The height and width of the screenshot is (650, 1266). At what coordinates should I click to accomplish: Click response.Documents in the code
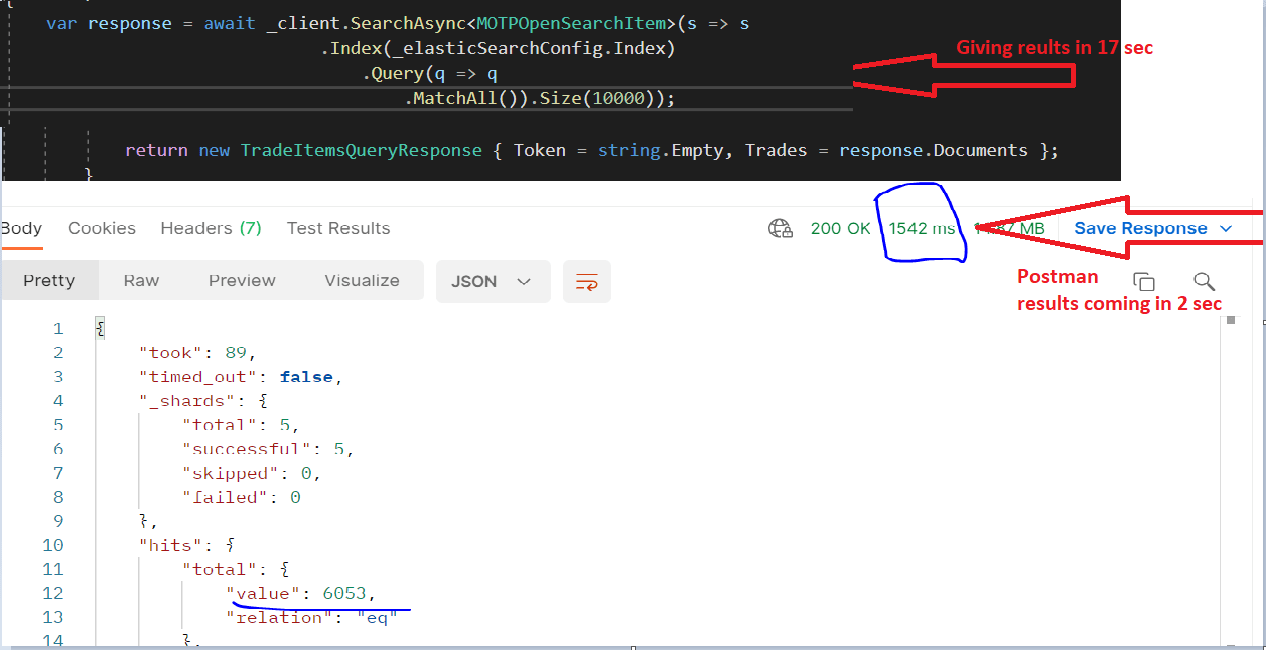[x=933, y=150]
